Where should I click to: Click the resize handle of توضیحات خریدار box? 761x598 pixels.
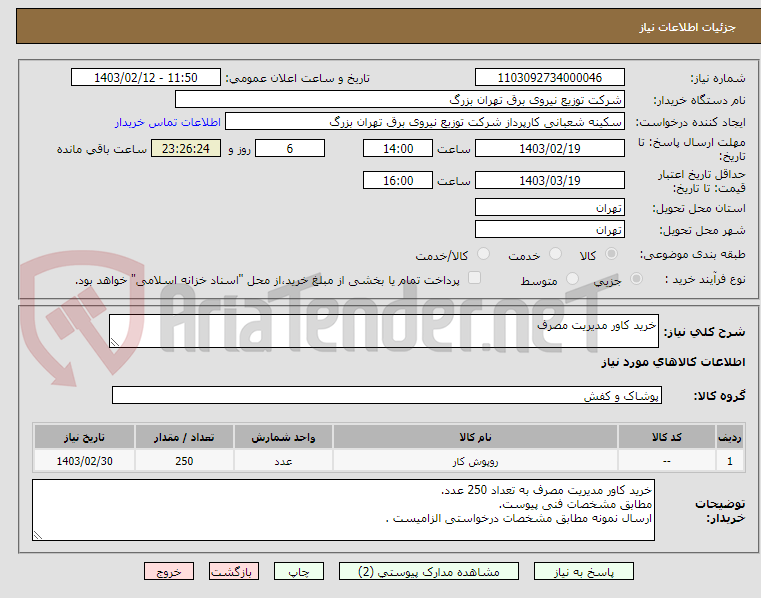point(37,535)
